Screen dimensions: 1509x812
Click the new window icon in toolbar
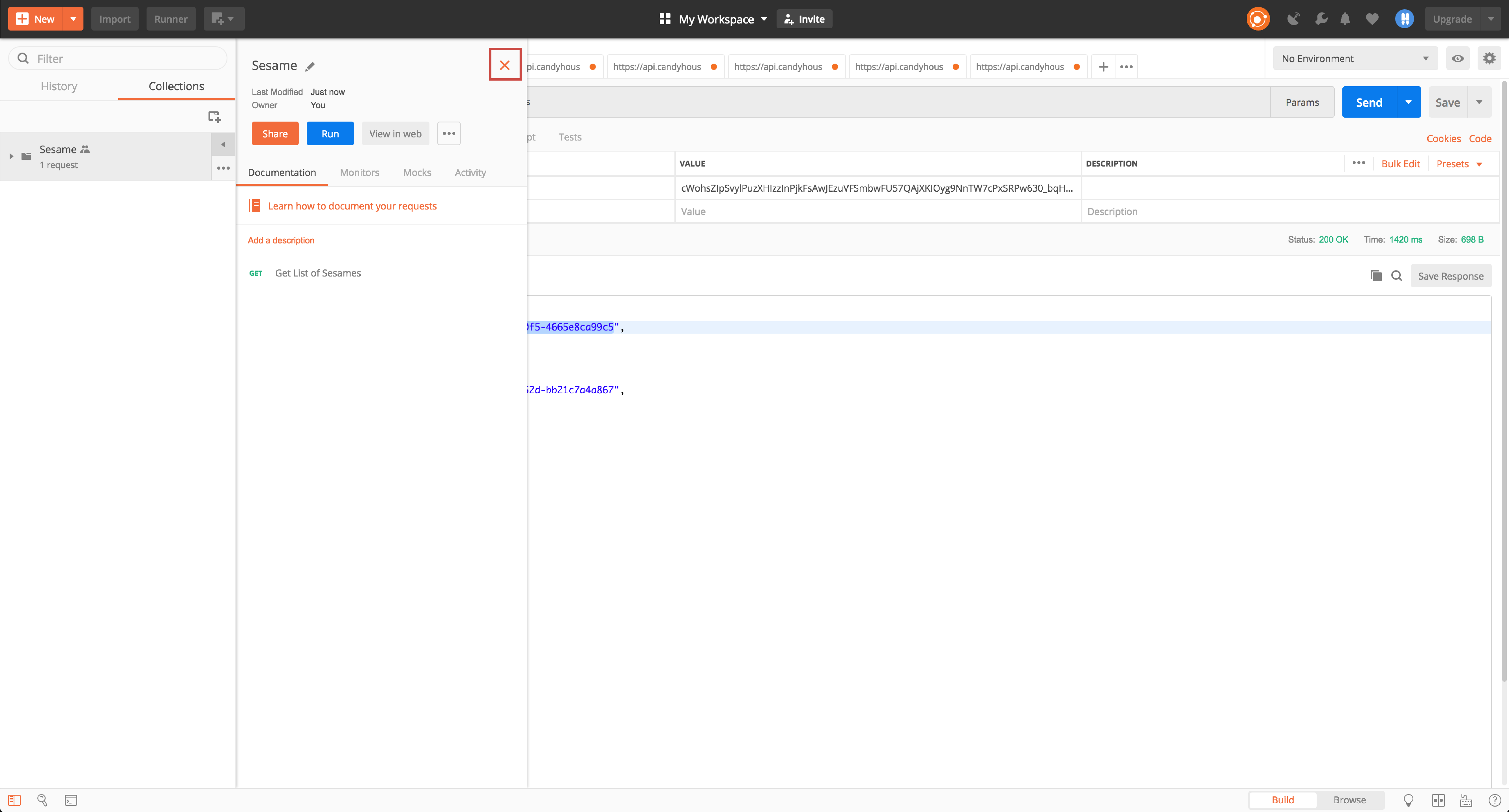(224, 19)
